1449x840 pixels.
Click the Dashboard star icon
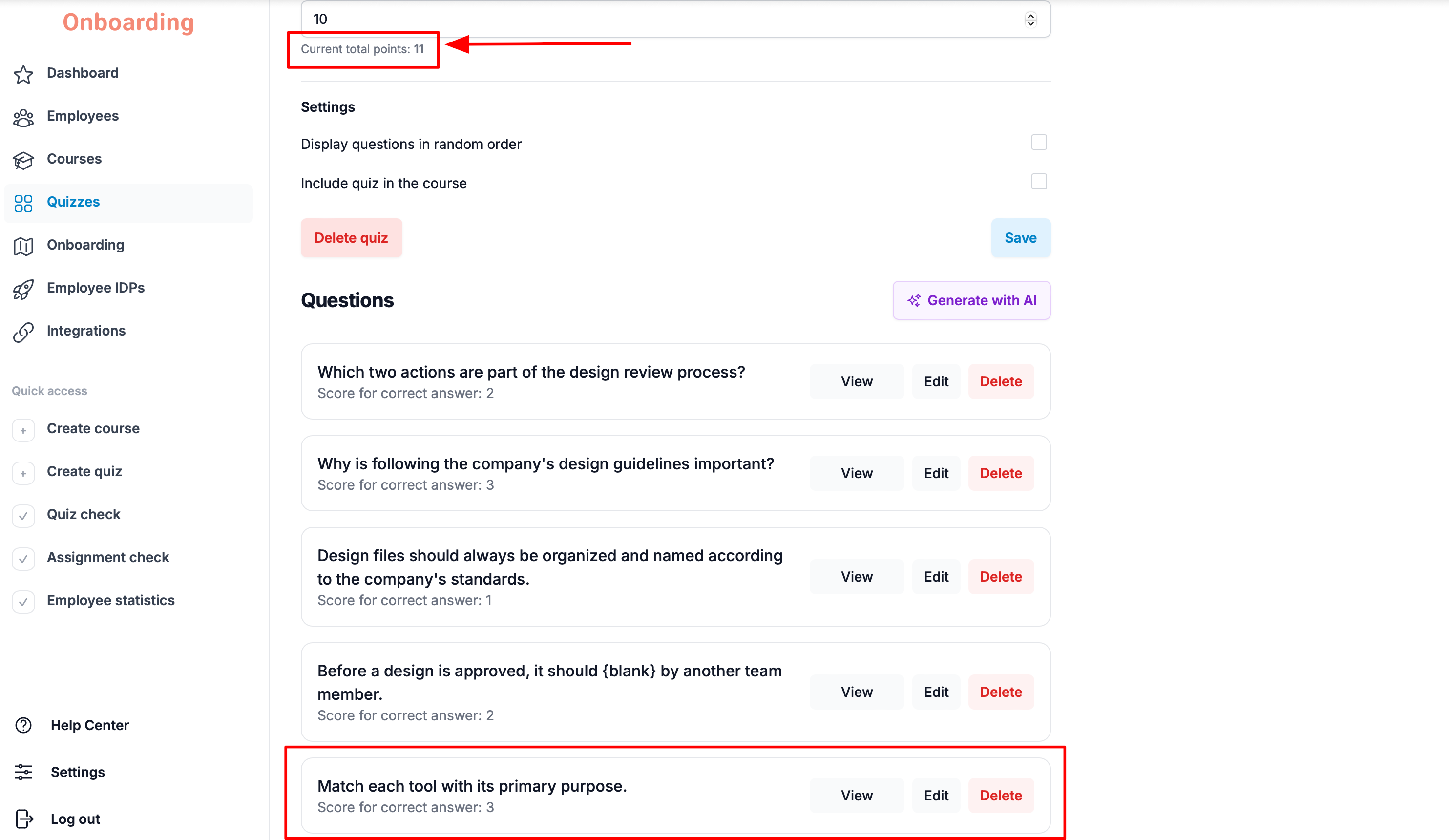click(23, 74)
